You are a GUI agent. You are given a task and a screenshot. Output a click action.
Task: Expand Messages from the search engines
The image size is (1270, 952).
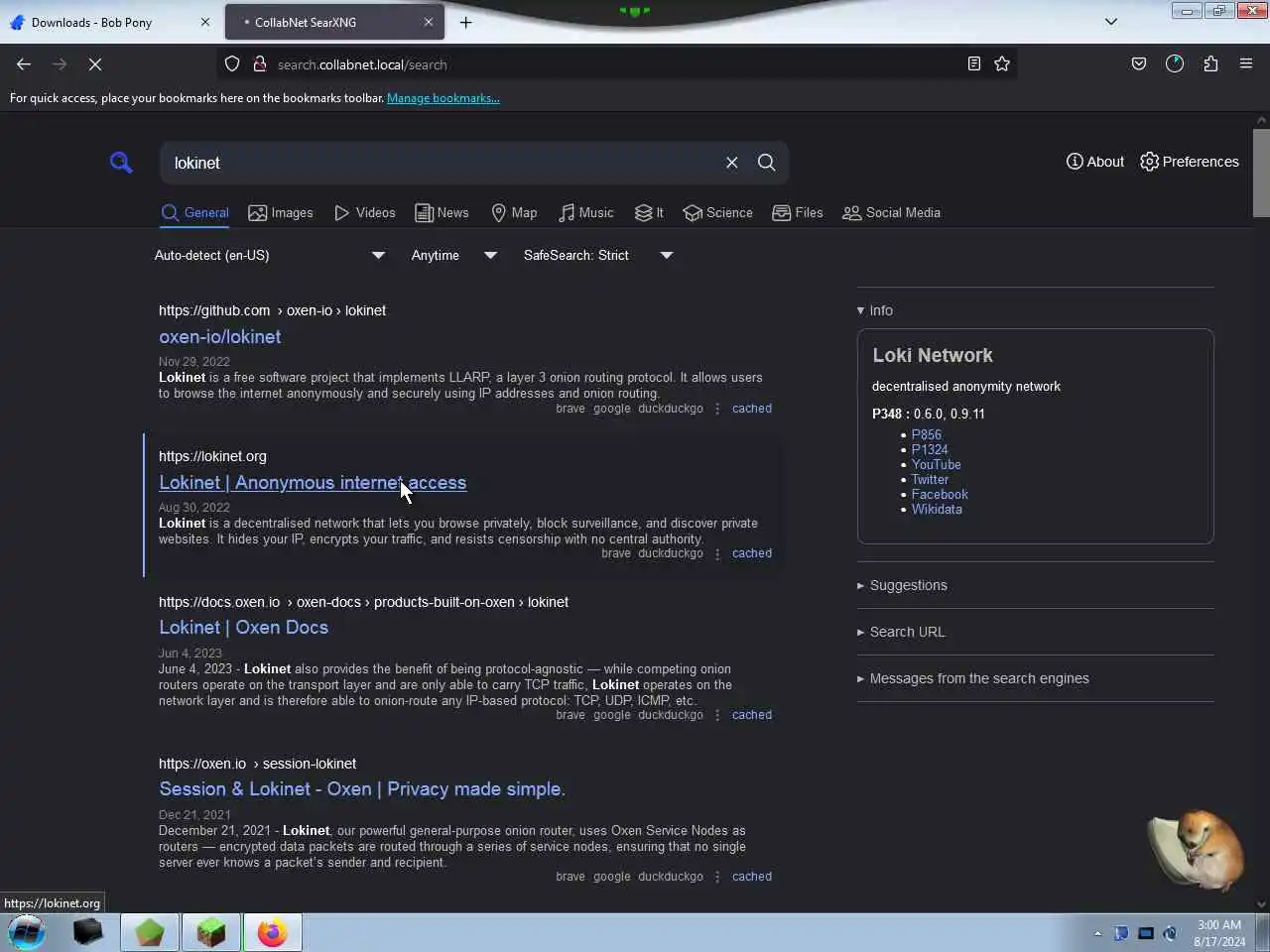coord(973,678)
